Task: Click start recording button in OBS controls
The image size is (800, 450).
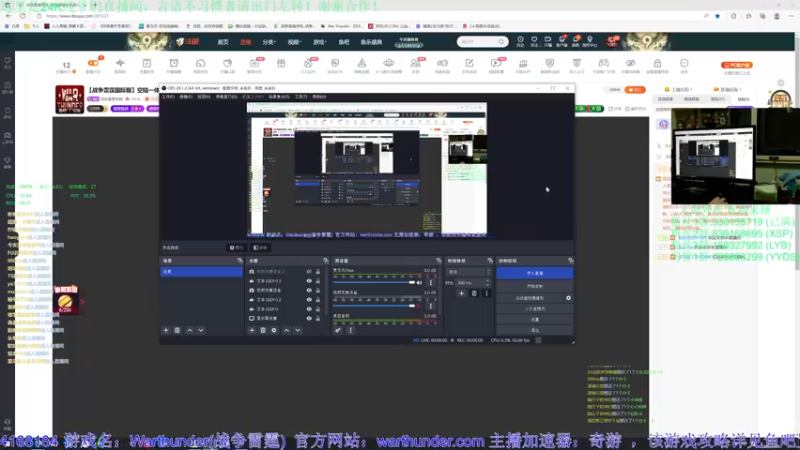Action: pyautogui.click(x=535, y=286)
